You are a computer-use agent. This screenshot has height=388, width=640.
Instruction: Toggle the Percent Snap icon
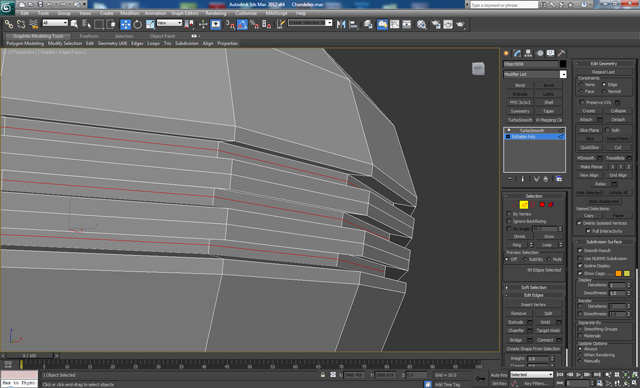coord(254,24)
